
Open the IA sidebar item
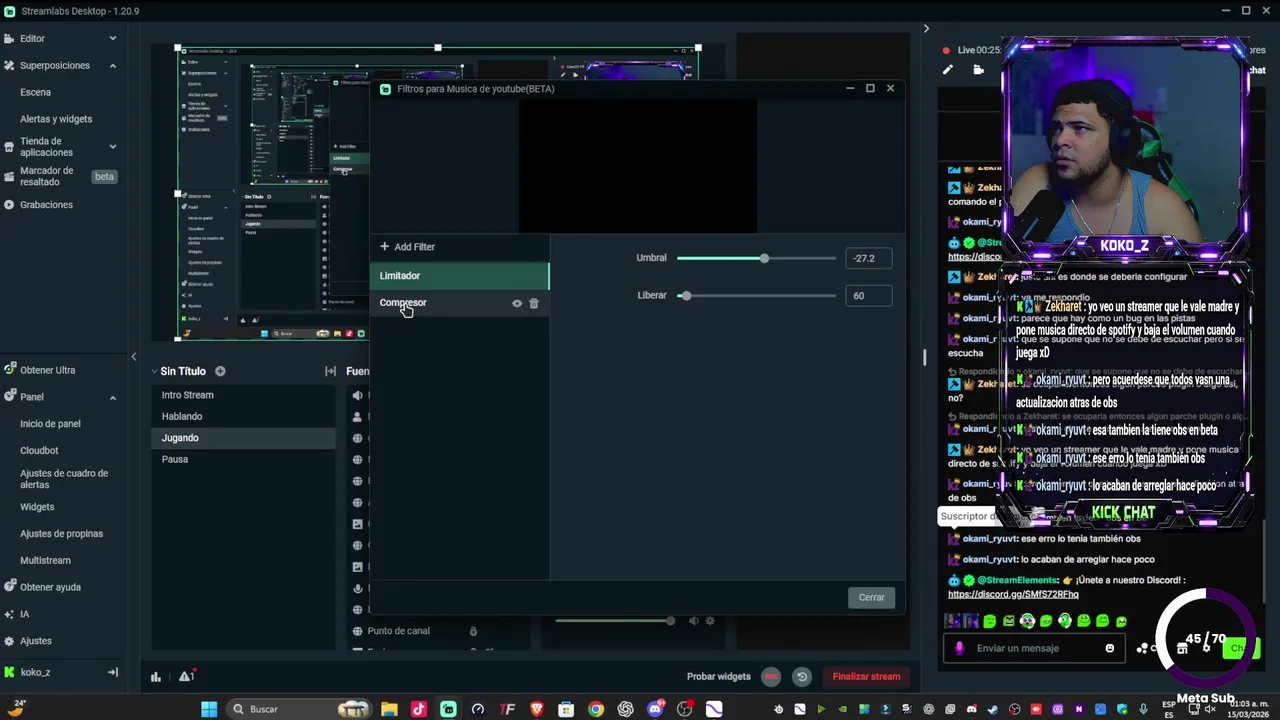(x=24, y=614)
